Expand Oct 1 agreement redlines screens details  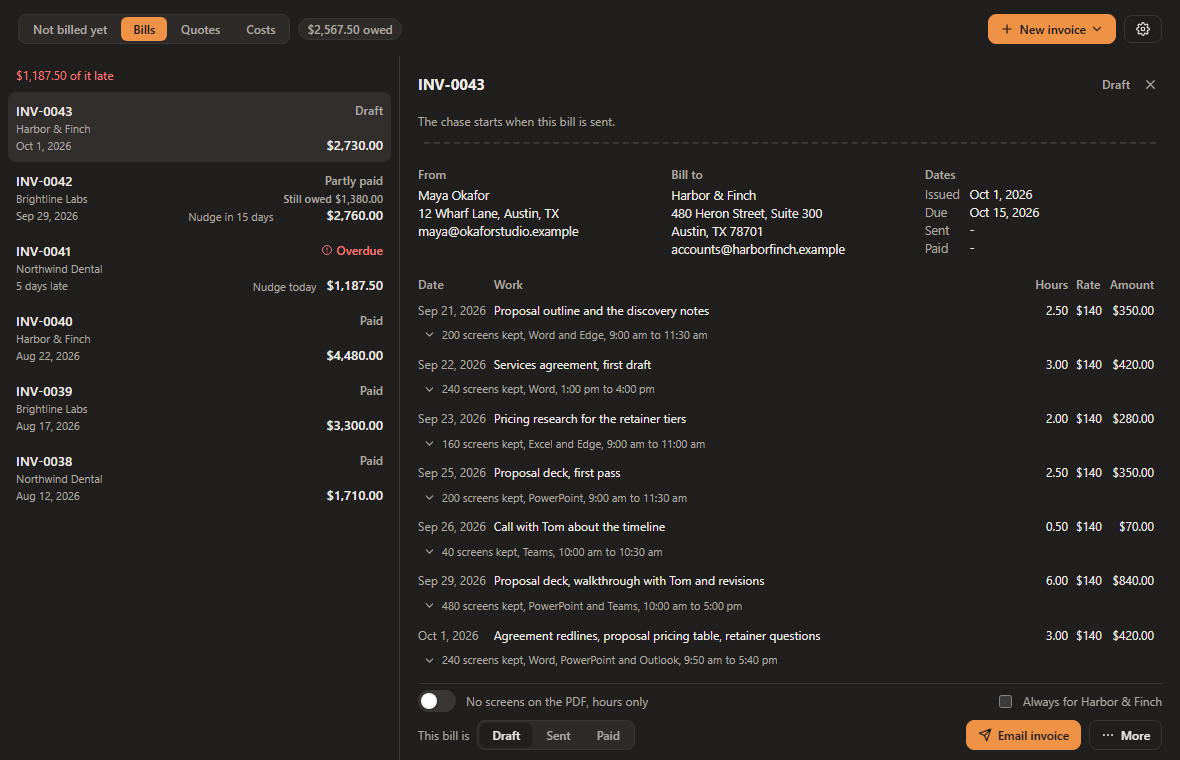tap(429, 660)
